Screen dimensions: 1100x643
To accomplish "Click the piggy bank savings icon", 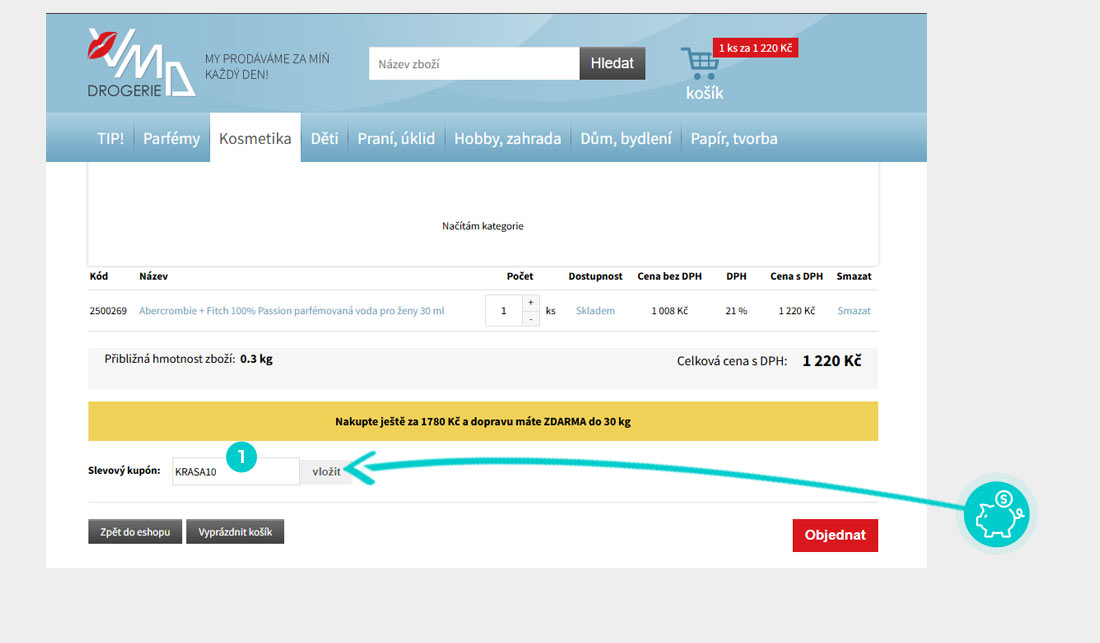I will (x=997, y=514).
